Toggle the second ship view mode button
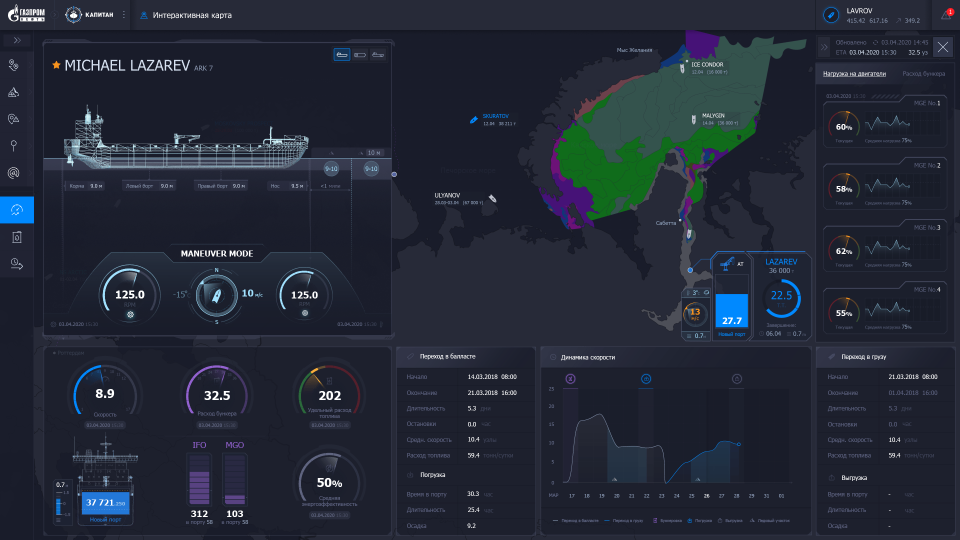The height and width of the screenshot is (540, 960). 359,55
